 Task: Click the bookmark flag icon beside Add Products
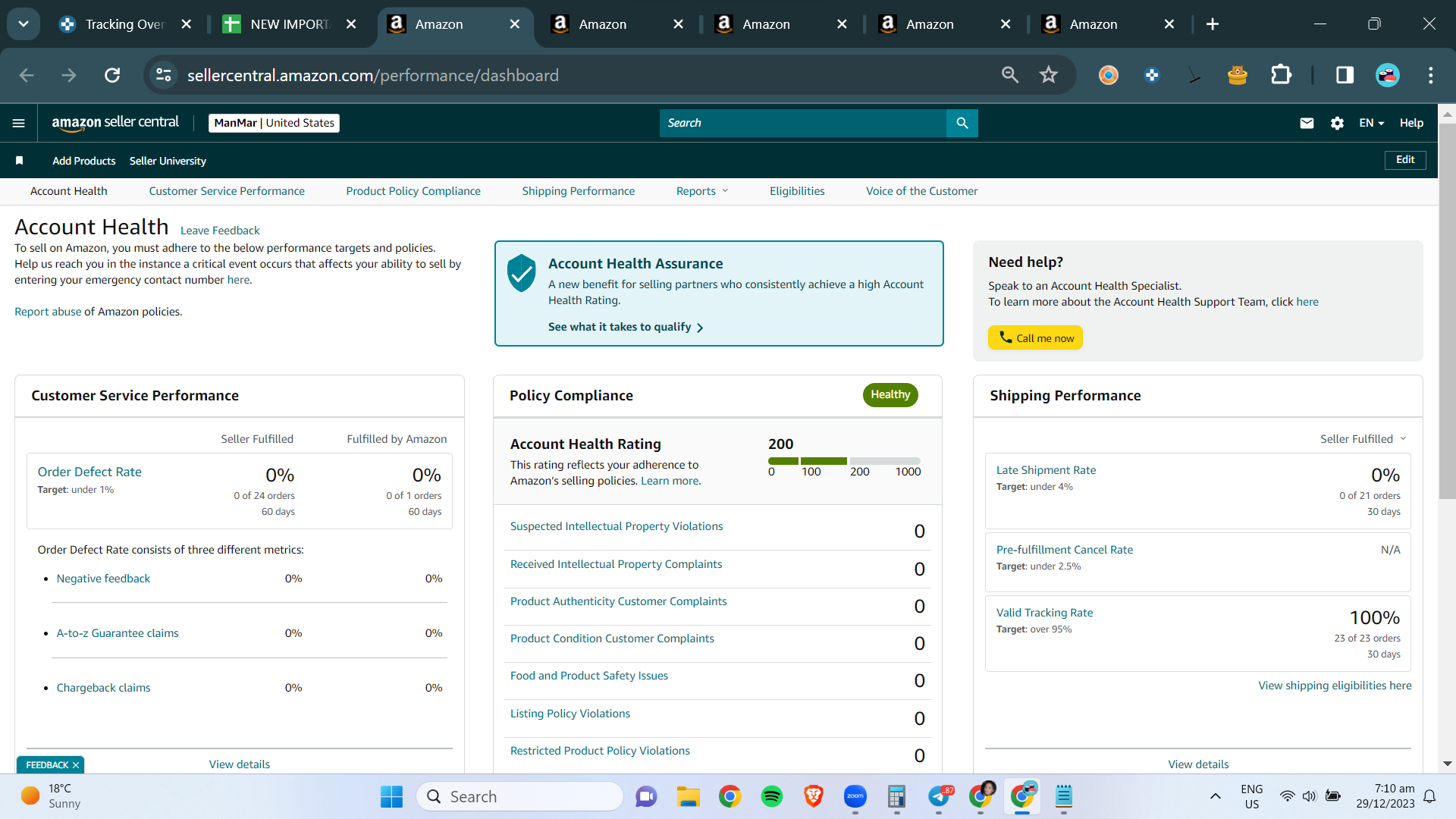(x=20, y=161)
